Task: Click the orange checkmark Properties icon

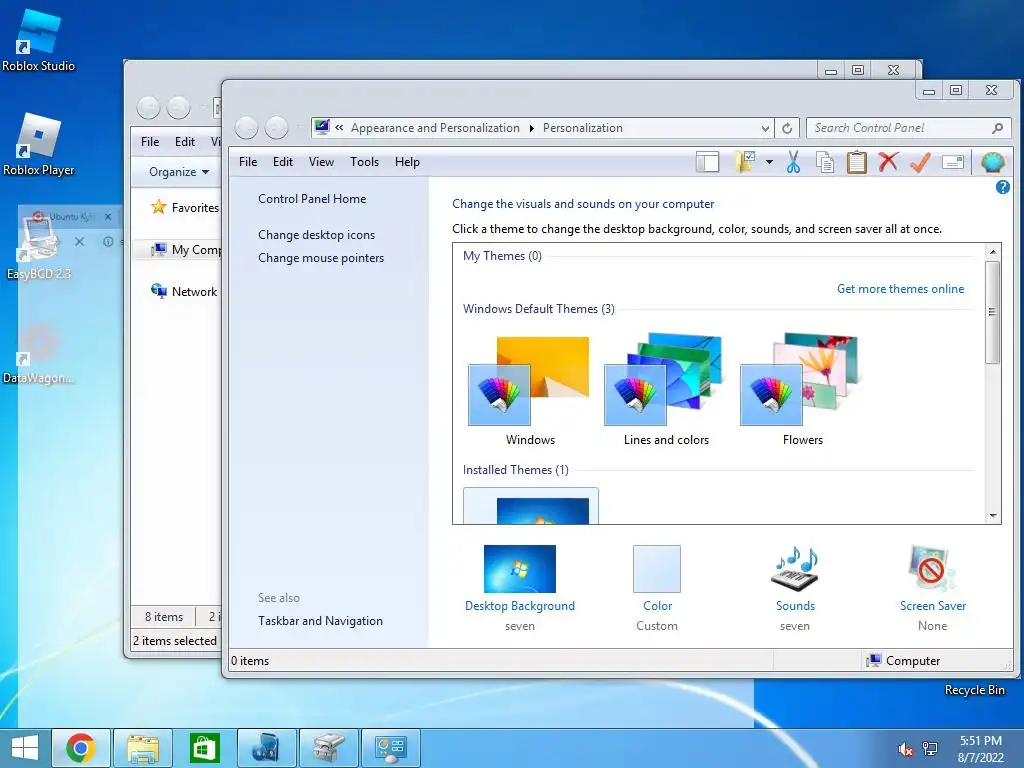Action: pos(920,162)
